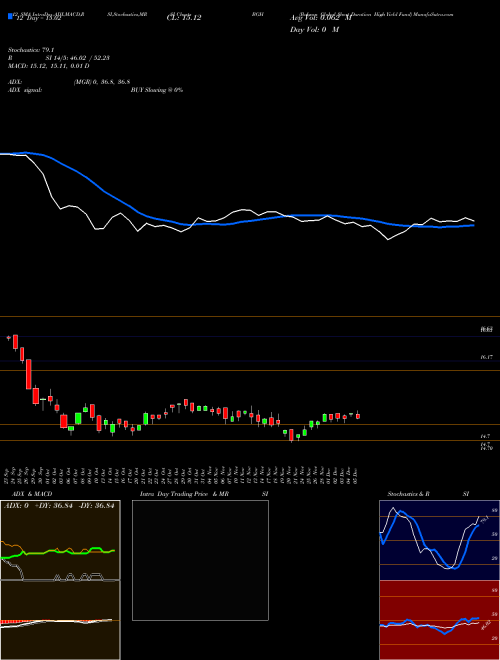Click the 'Stochastics & R' panel title
This screenshot has height=660, width=500.
pos(408,494)
